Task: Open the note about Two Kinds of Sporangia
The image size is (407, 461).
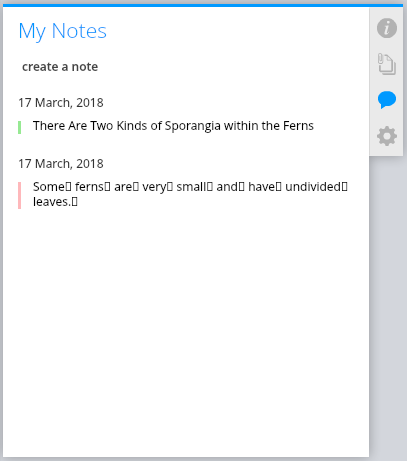Action: tap(173, 126)
